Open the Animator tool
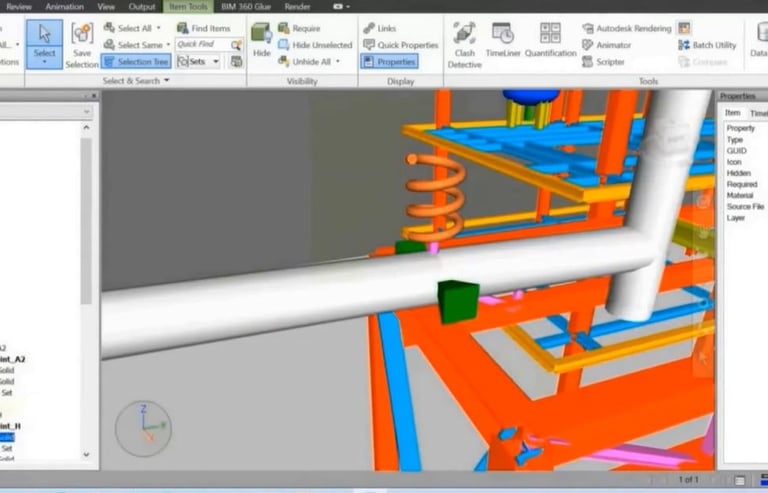The height and width of the screenshot is (493, 768). [x=606, y=45]
